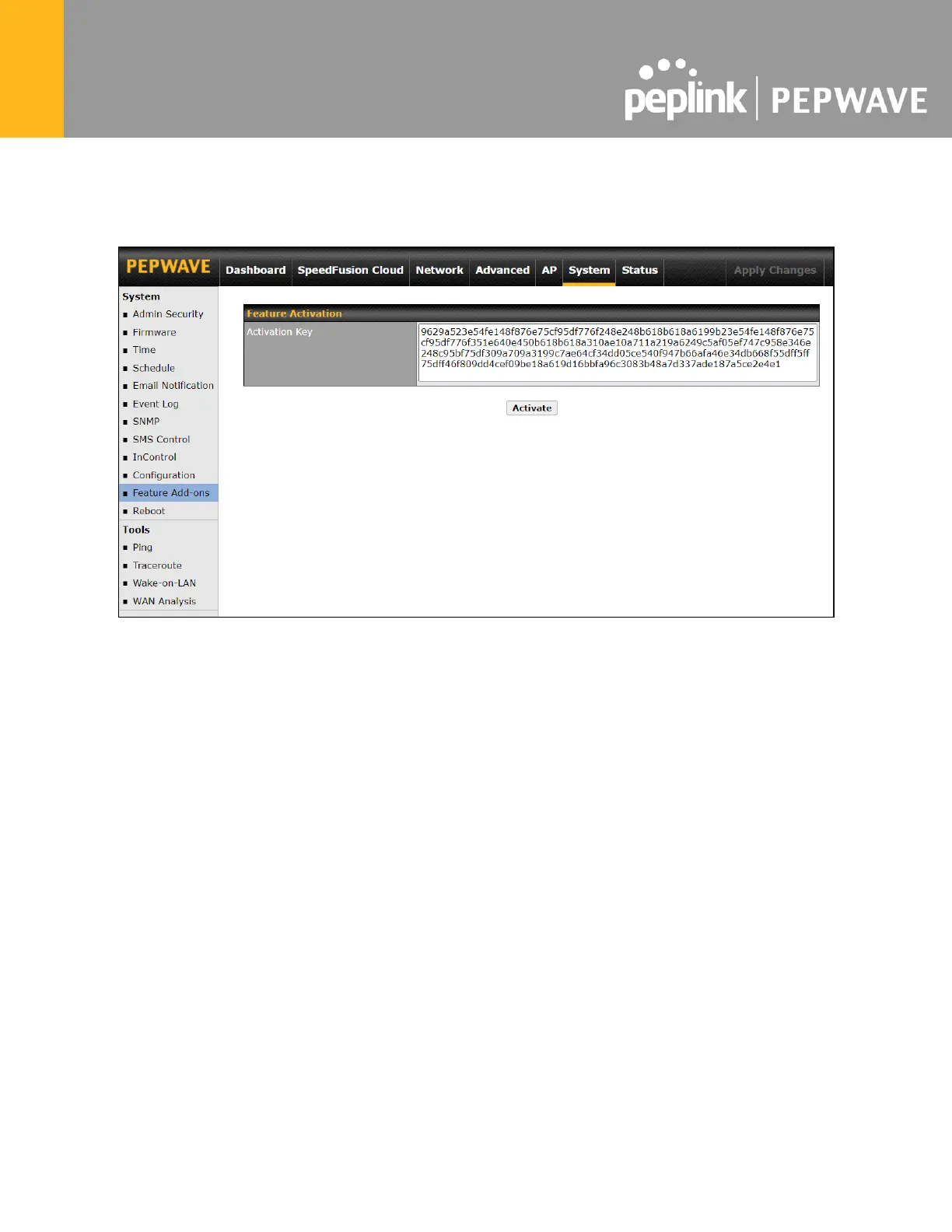
Task: Select the Advanced tab
Action: pyautogui.click(x=502, y=270)
